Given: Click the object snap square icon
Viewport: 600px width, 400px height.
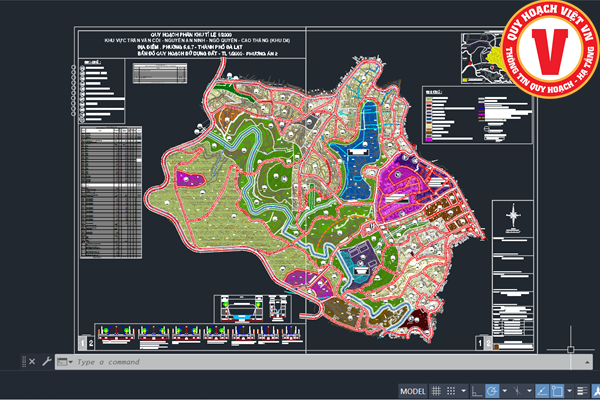Looking at the screenshot, I should tap(557, 391).
